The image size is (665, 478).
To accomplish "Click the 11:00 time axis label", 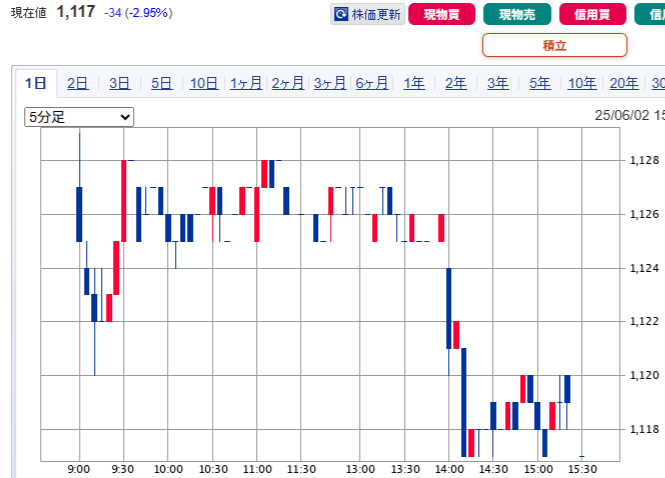I will [x=257, y=470].
